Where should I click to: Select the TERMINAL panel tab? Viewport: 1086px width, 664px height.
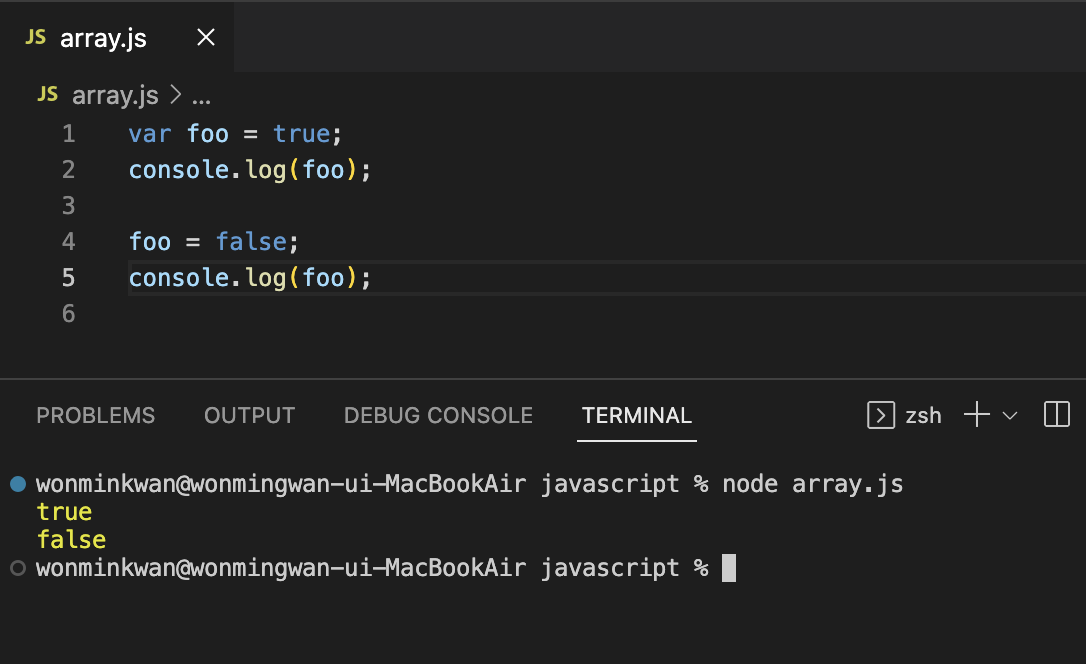637,415
